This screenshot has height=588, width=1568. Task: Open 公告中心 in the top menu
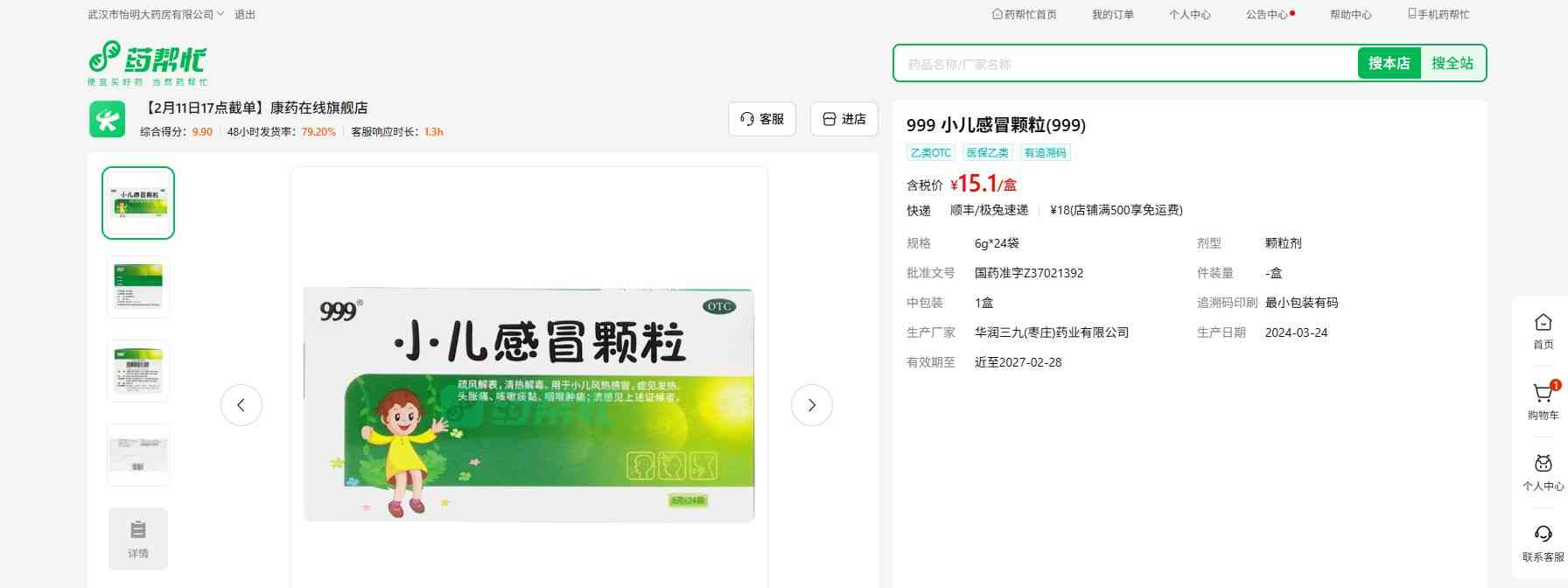tap(1267, 15)
